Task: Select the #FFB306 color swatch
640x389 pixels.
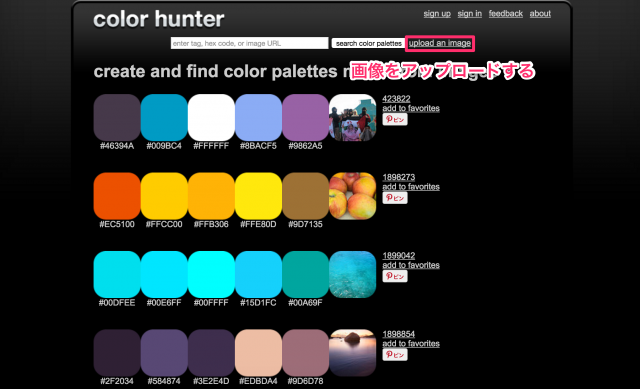Action: pos(211,196)
